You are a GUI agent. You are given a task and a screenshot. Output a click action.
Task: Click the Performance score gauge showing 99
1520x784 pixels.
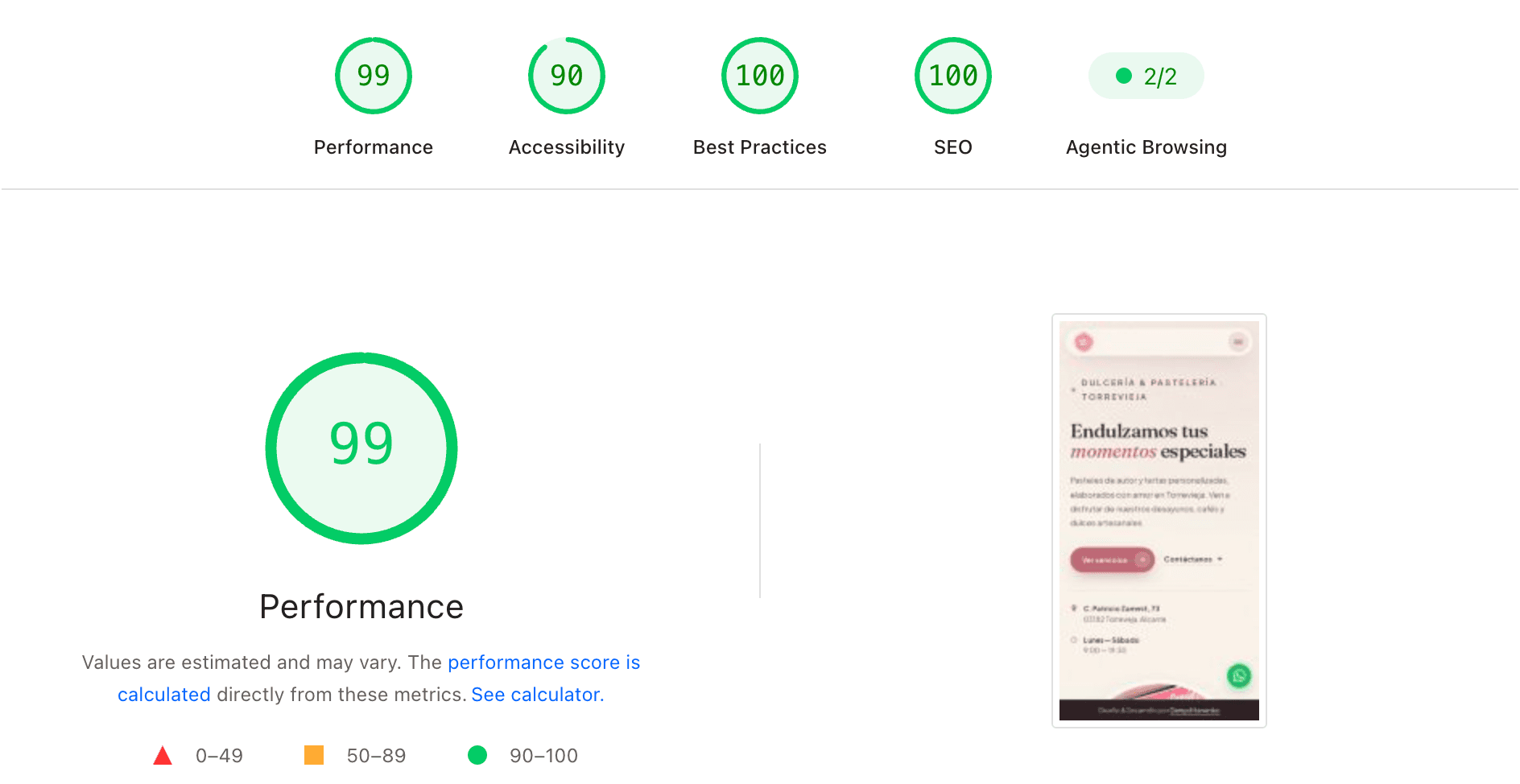pos(374,76)
